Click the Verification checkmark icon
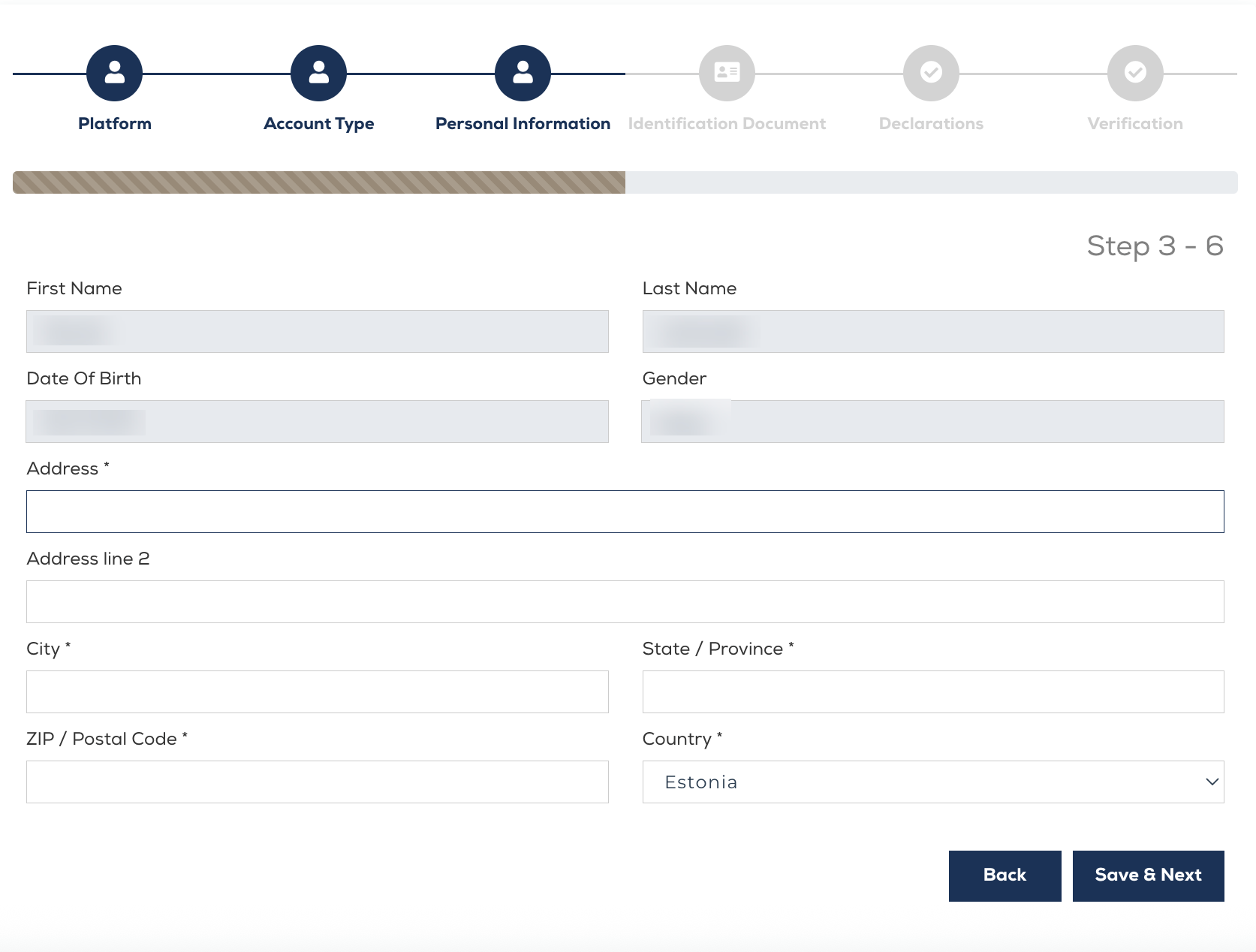 coord(1135,73)
